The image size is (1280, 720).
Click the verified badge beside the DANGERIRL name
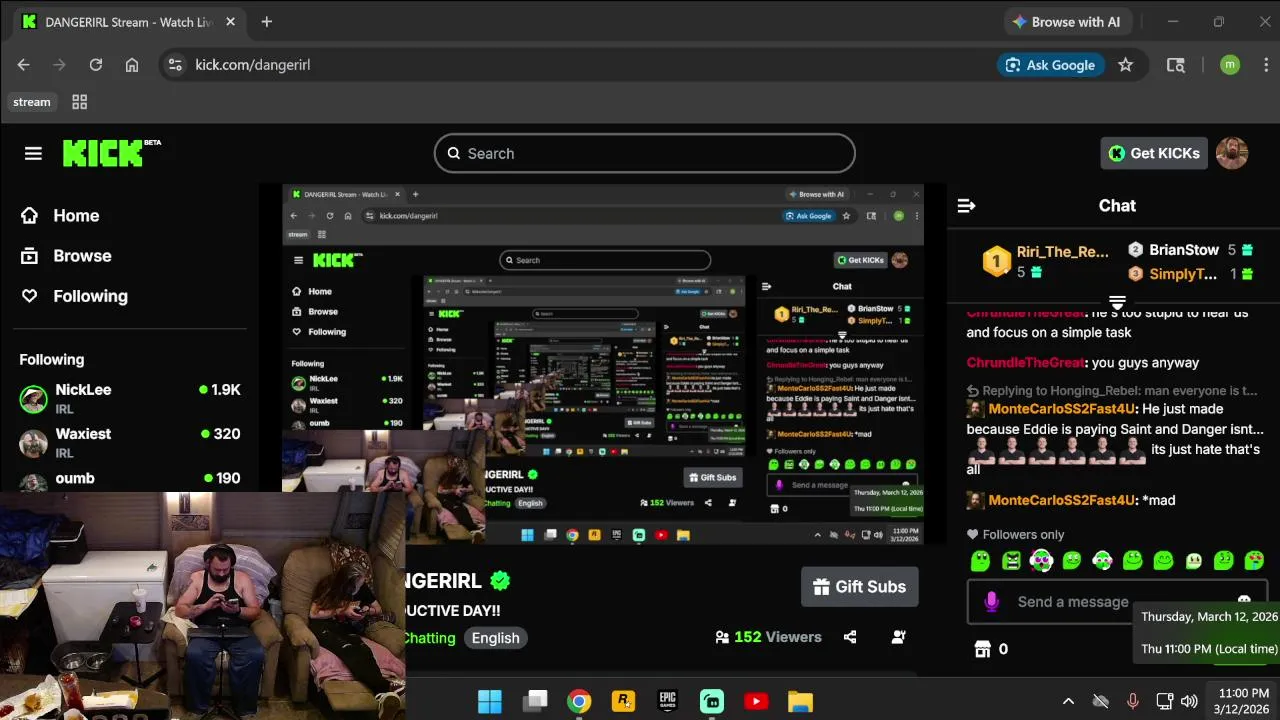[500, 580]
